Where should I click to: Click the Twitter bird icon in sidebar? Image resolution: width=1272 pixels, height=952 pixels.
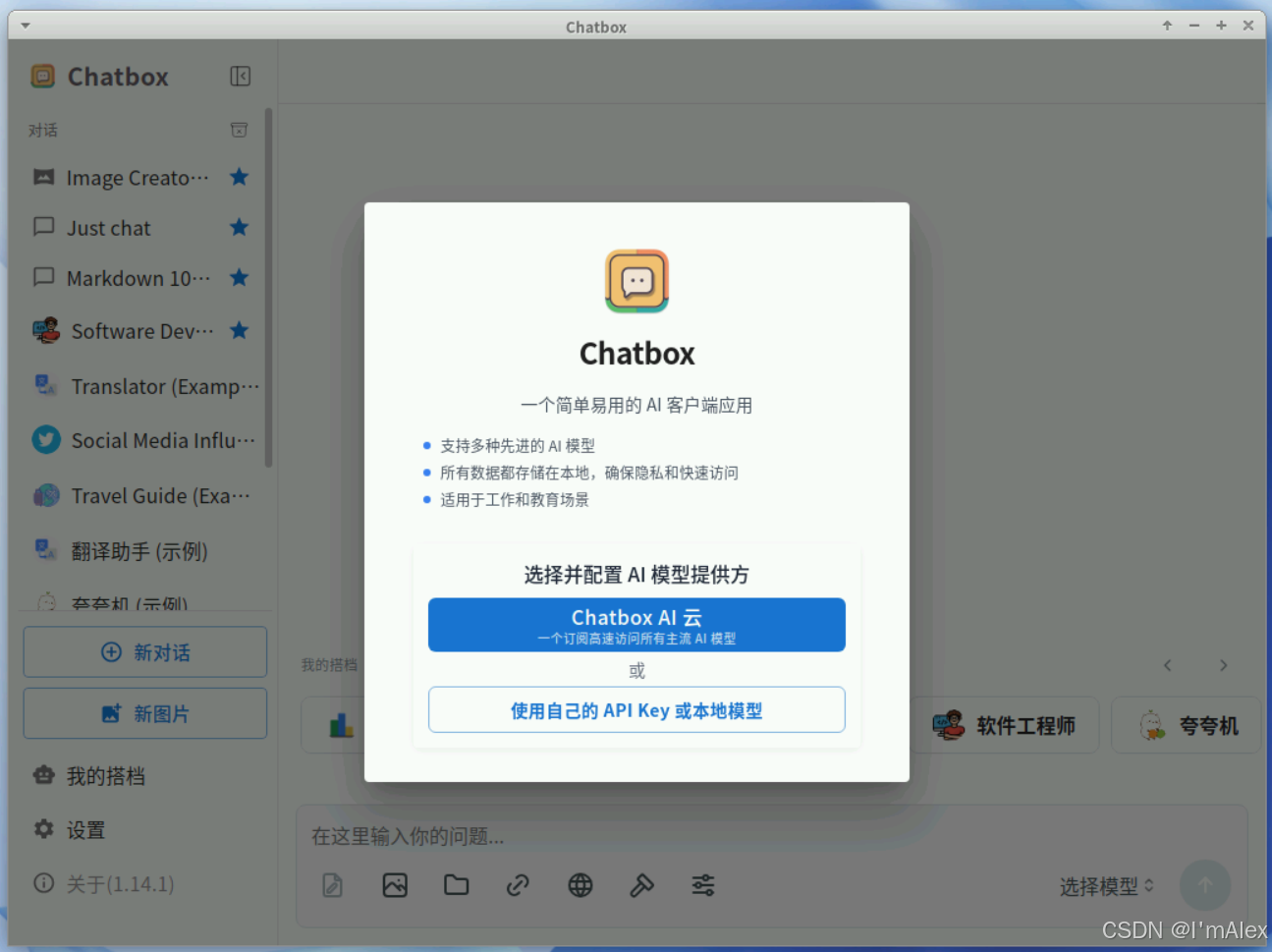pos(46,439)
